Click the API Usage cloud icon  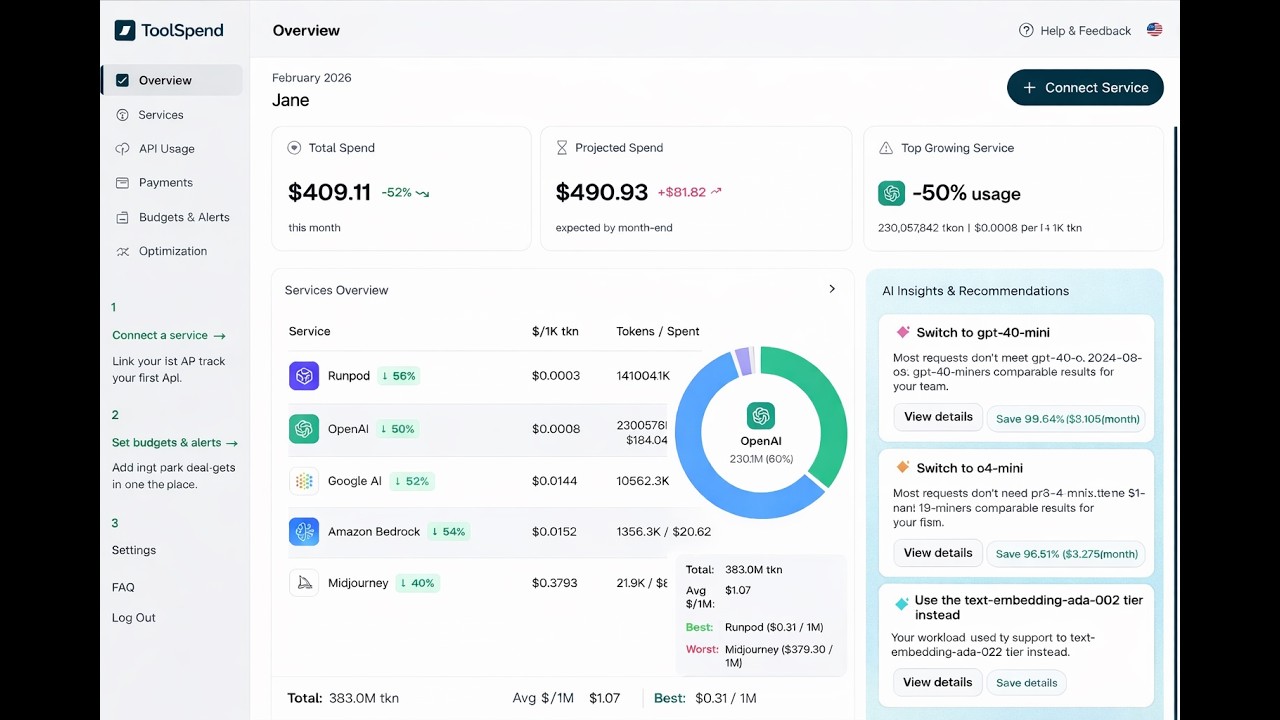122,149
